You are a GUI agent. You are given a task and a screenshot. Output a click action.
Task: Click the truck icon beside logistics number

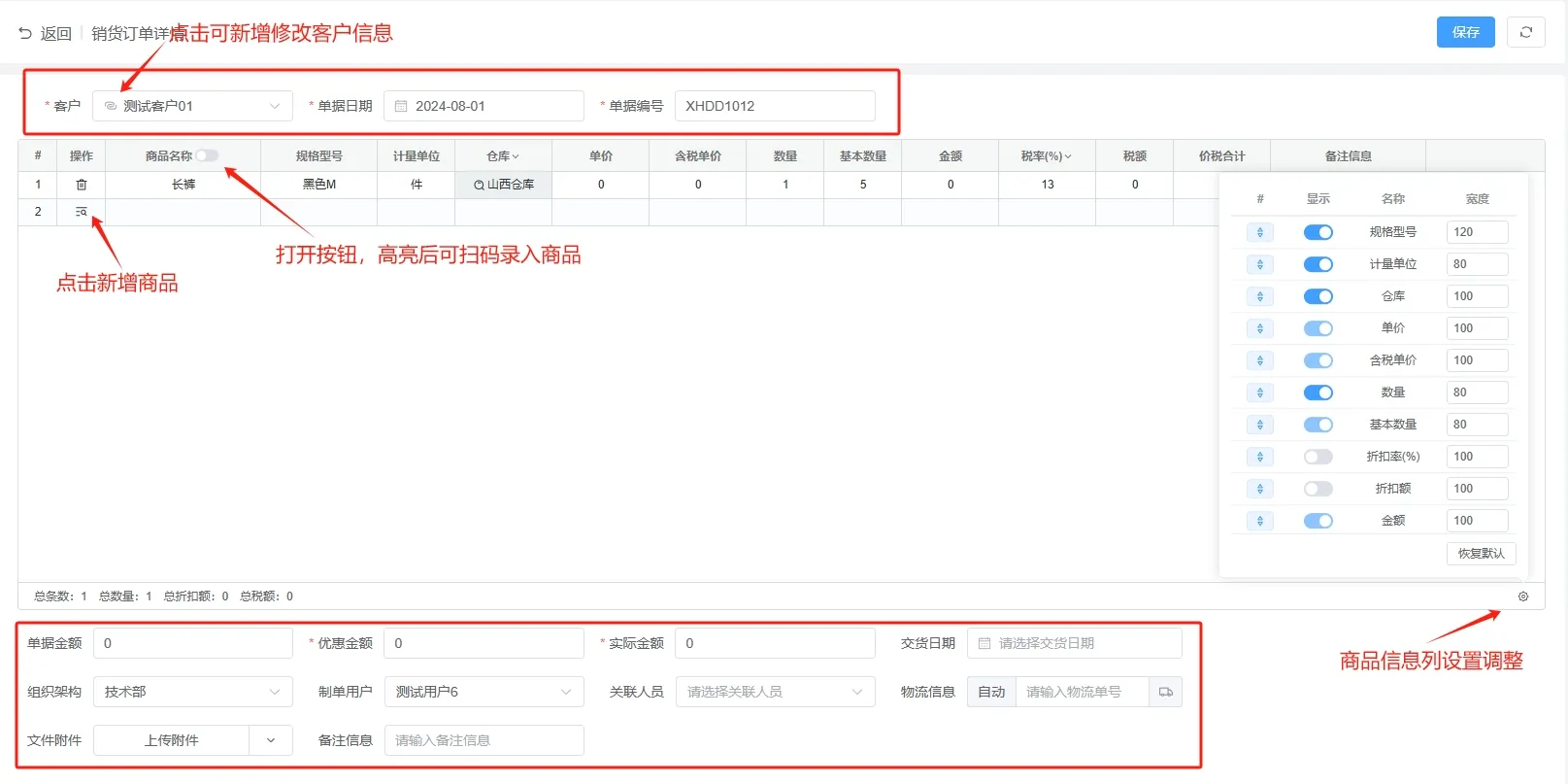(x=1165, y=692)
